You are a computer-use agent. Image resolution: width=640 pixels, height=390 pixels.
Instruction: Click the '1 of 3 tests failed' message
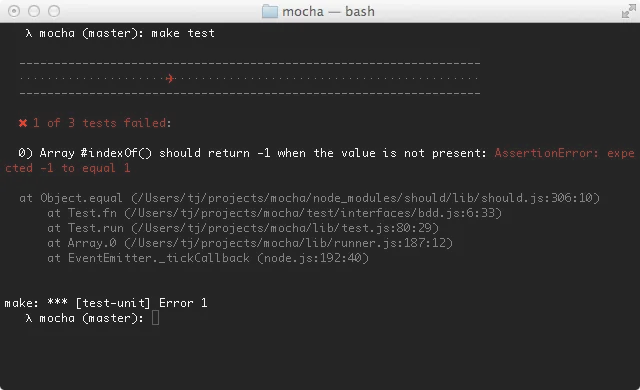(x=102, y=123)
